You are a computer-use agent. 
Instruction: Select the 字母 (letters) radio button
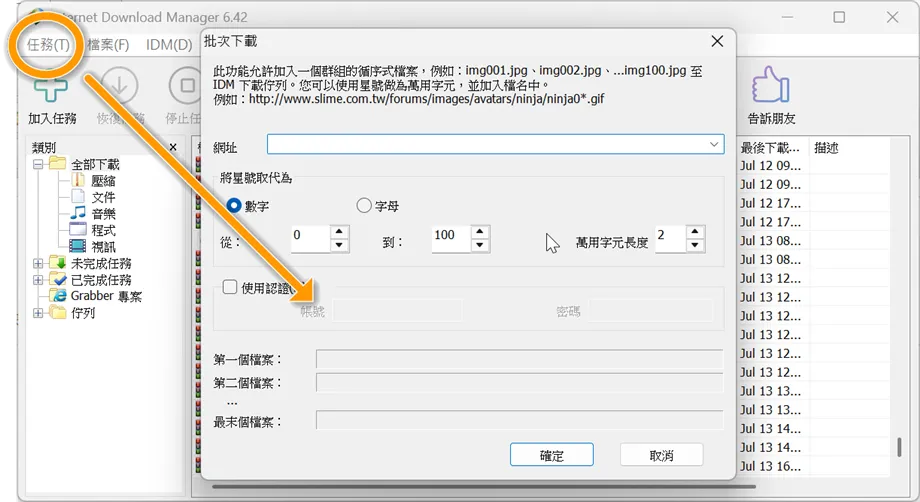pos(364,205)
